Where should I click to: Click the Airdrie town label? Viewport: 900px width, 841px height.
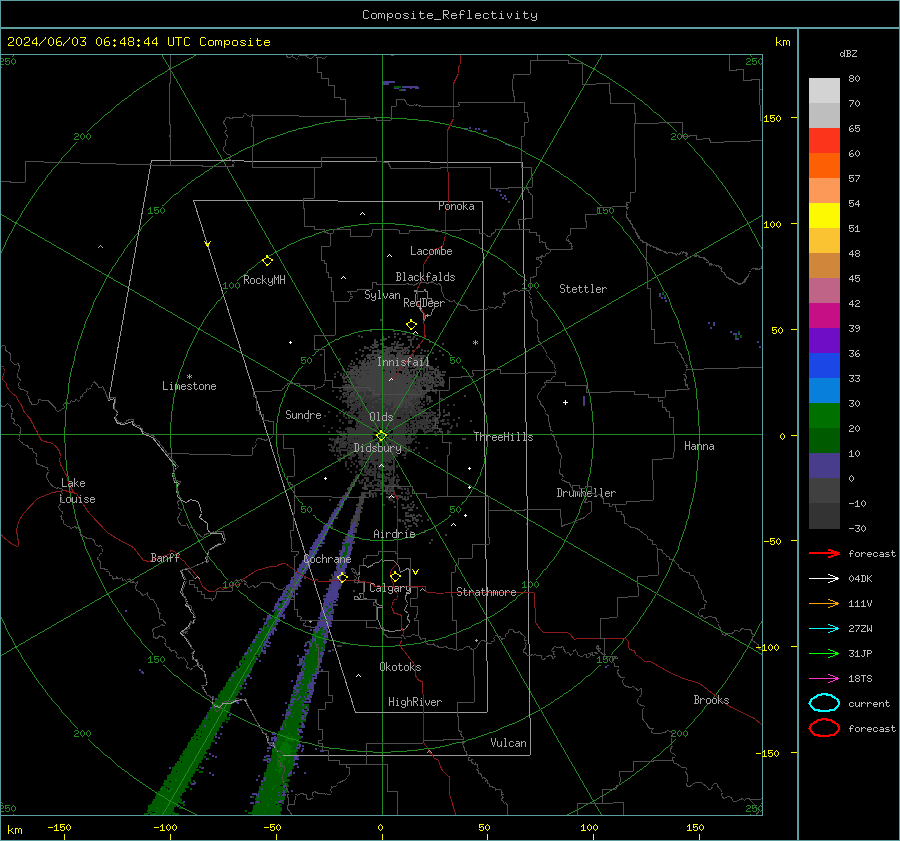[394, 534]
